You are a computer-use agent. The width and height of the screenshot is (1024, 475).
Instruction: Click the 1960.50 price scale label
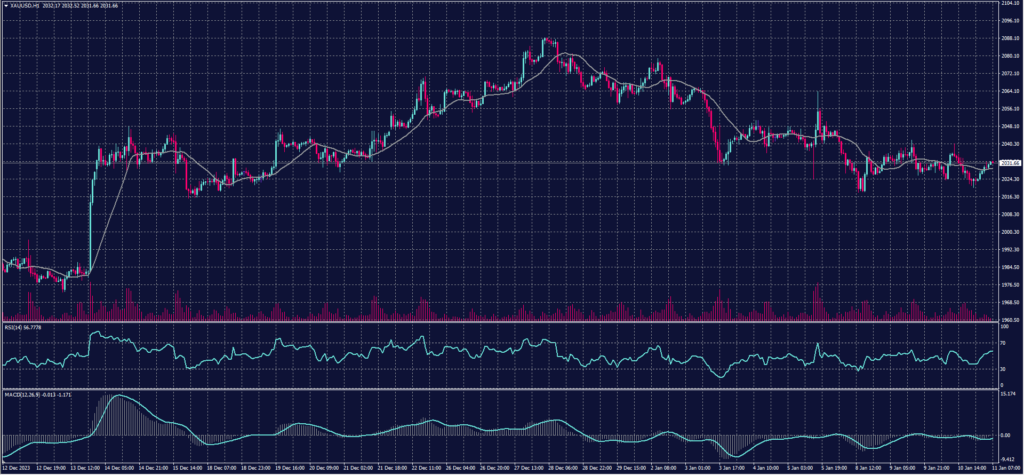(1009, 319)
